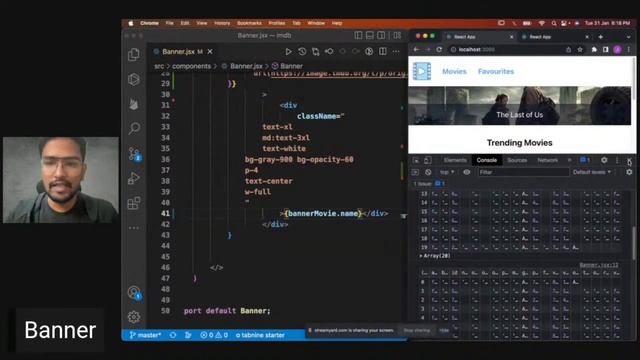Open console settings gear beside Default levels
Image resolution: width=640 pixels, height=360 pixels.
point(629,172)
